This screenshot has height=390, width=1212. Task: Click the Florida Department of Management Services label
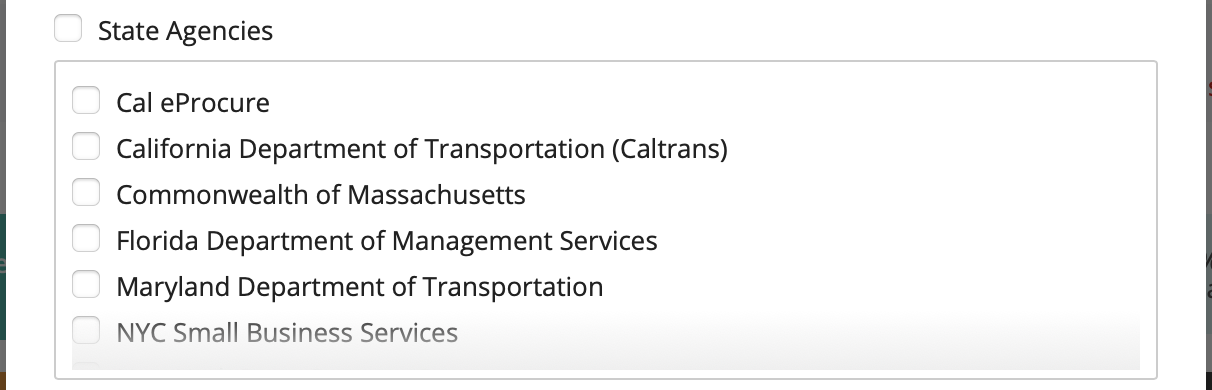pyautogui.click(x=387, y=240)
